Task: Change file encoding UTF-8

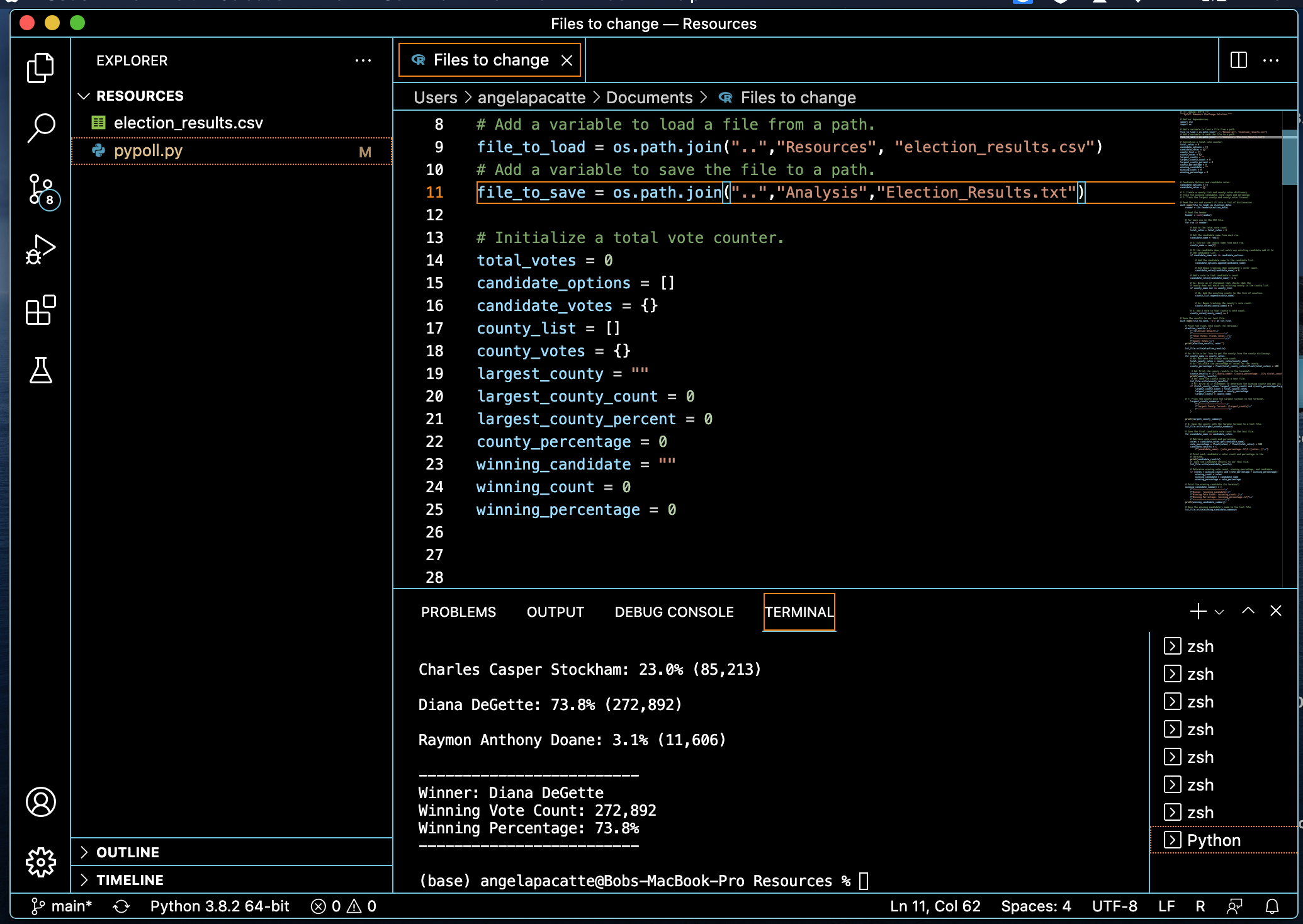Action: (1115, 906)
